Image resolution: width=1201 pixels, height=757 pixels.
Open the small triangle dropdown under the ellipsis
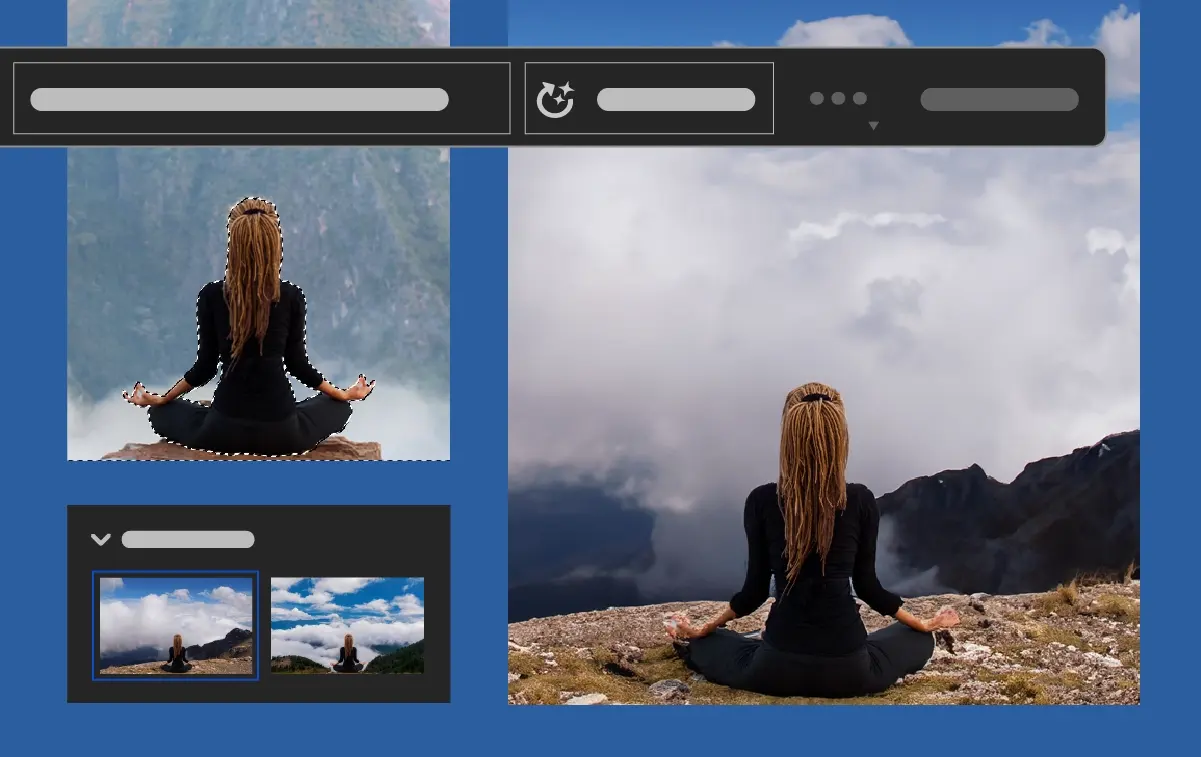pyautogui.click(x=872, y=125)
